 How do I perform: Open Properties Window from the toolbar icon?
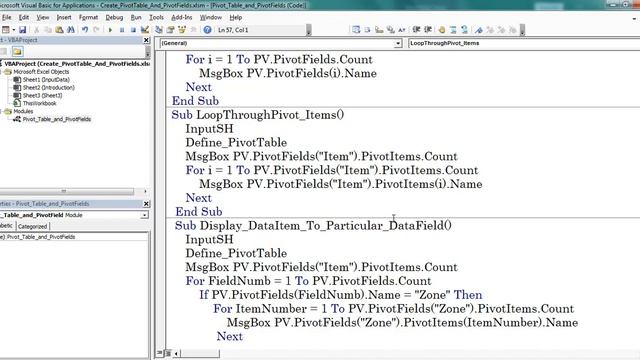click(x=170, y=30)
